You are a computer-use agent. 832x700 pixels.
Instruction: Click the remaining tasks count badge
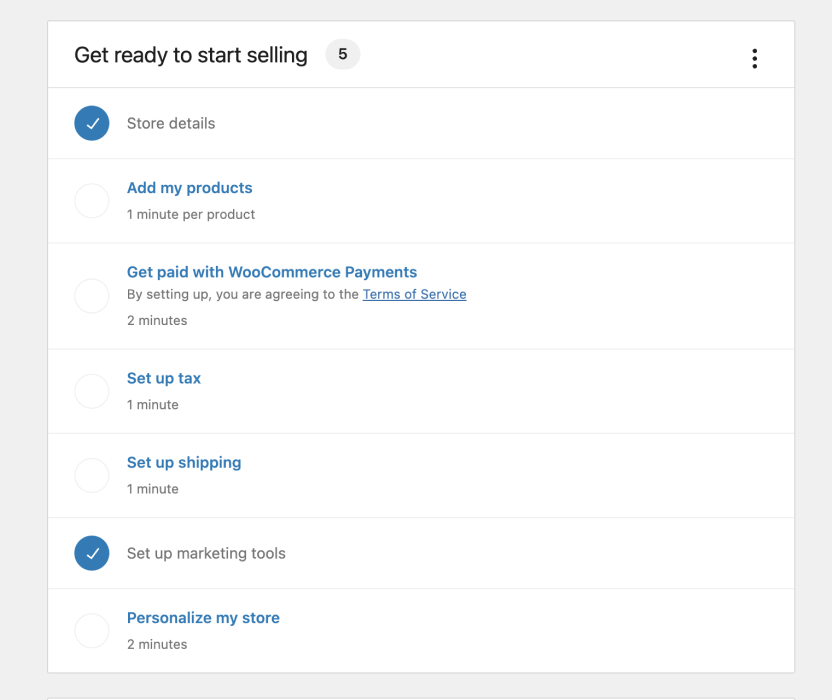point(342,54)
